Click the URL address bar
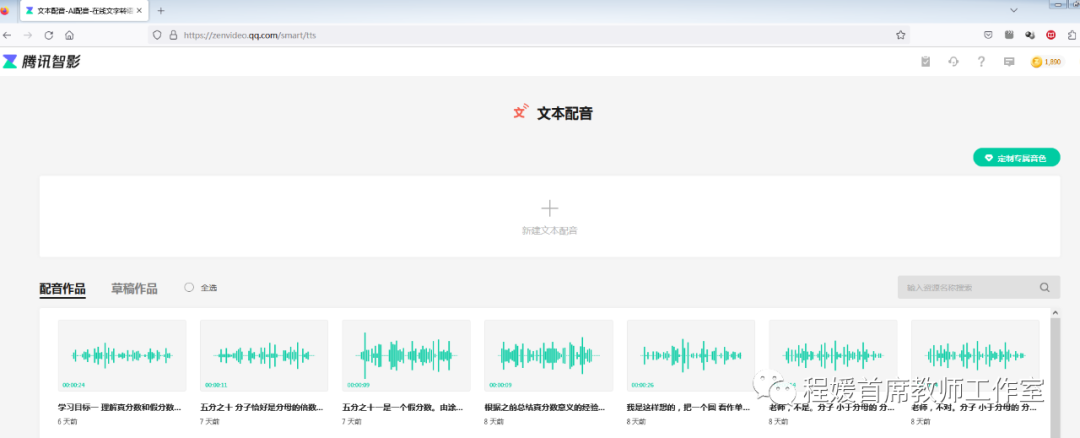 pos(530,35)
